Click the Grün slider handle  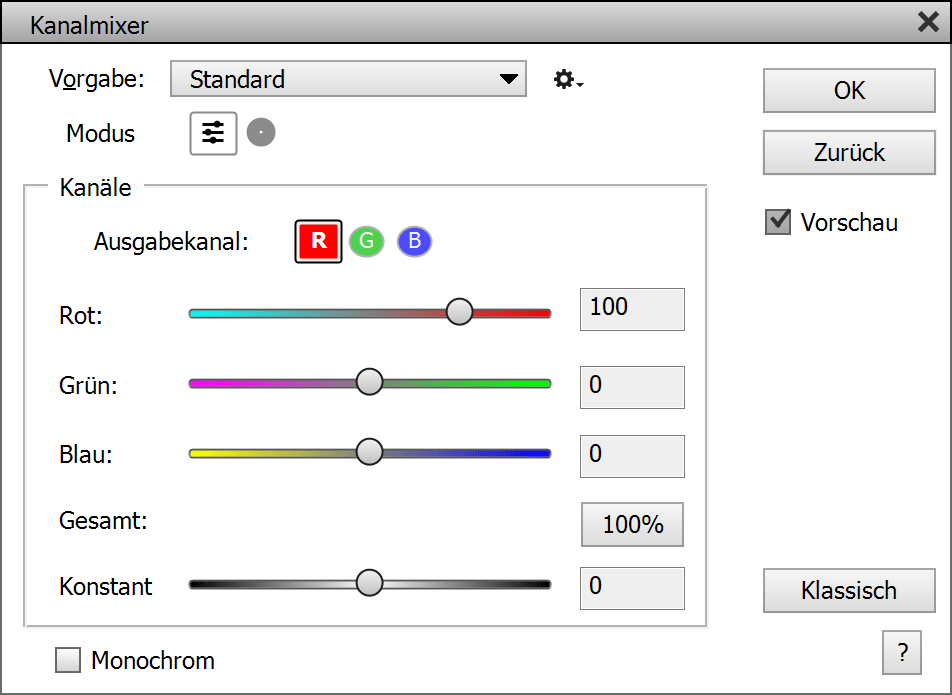point(370,382)
